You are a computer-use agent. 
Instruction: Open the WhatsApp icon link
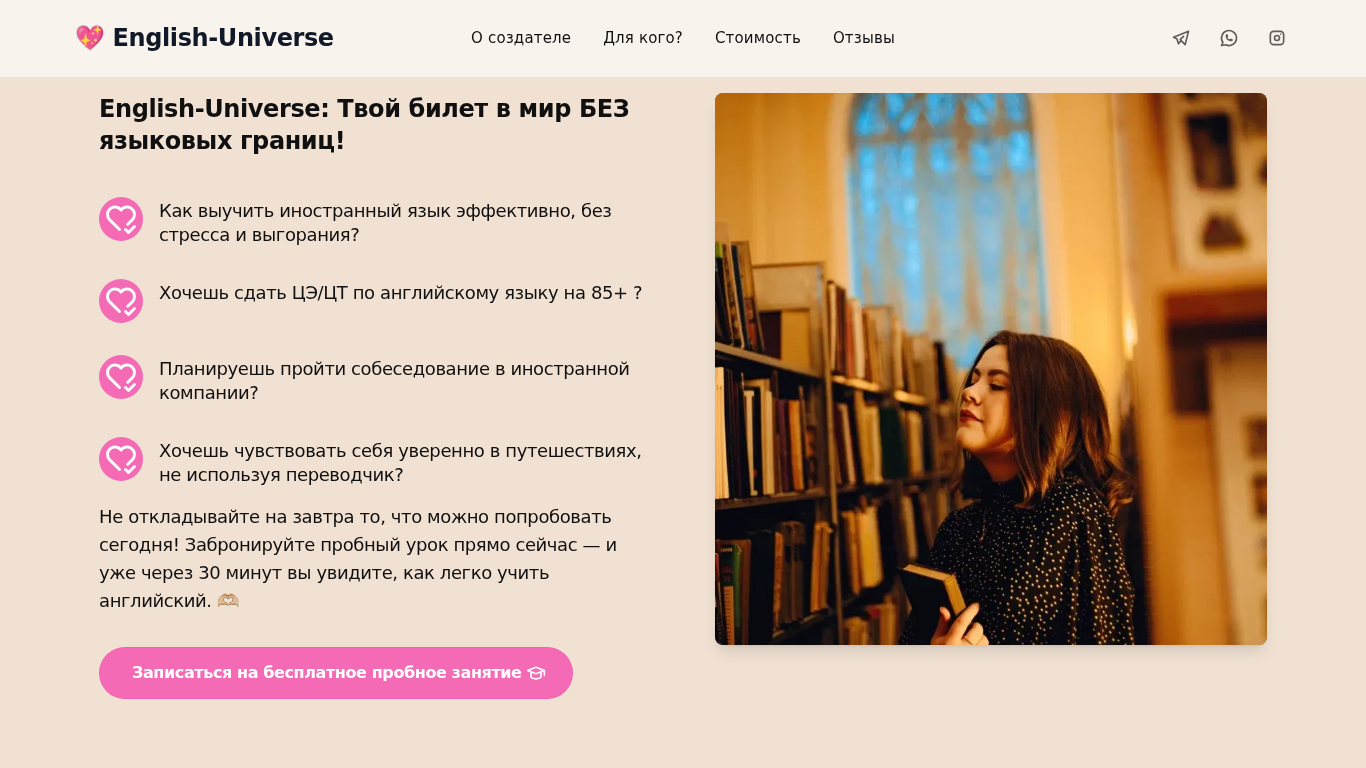pyautogui.click(x=1229, y=38)
